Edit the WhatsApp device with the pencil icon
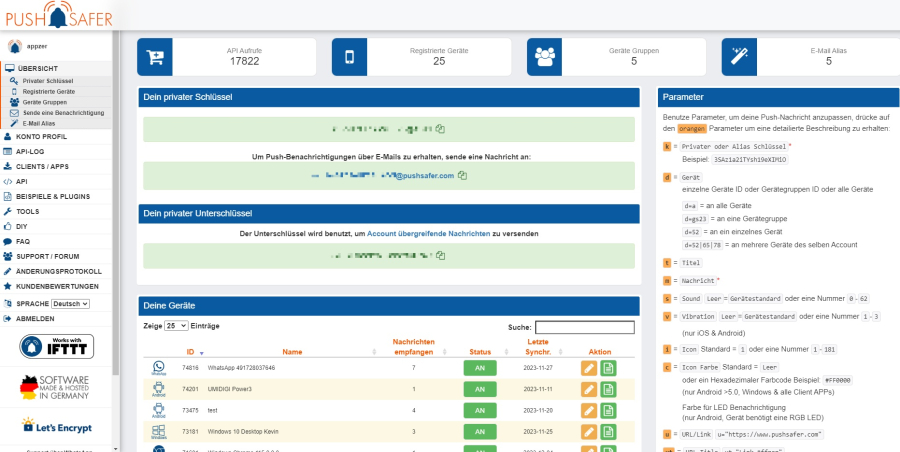This screenshot has height=452, width=900. pyautogui.click(x=589, y=368)
